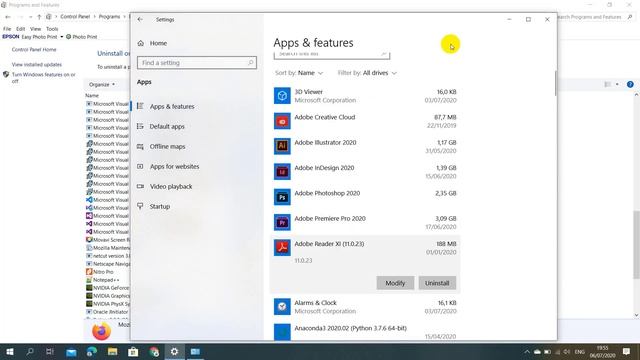
Task: Open the view options dropdown arrow
Action: (x=617, y=84)
